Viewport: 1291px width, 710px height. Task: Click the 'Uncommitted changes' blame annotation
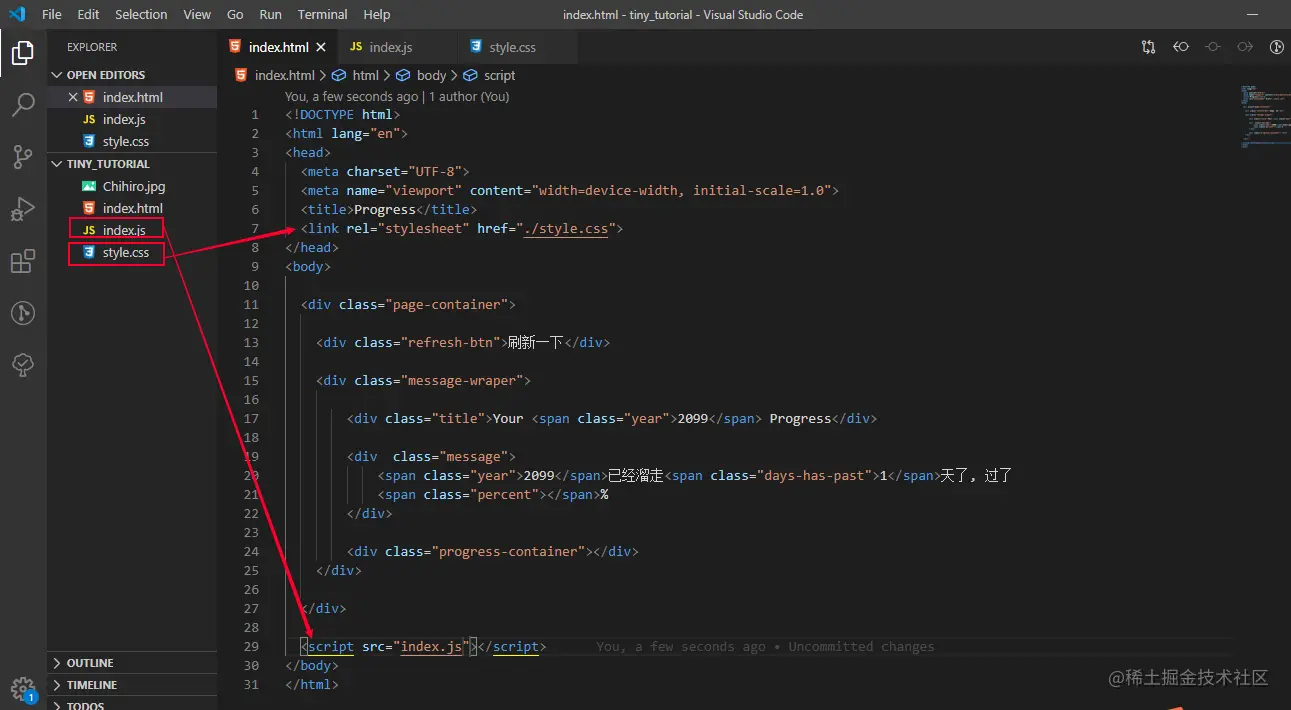[x=861, y=647]
